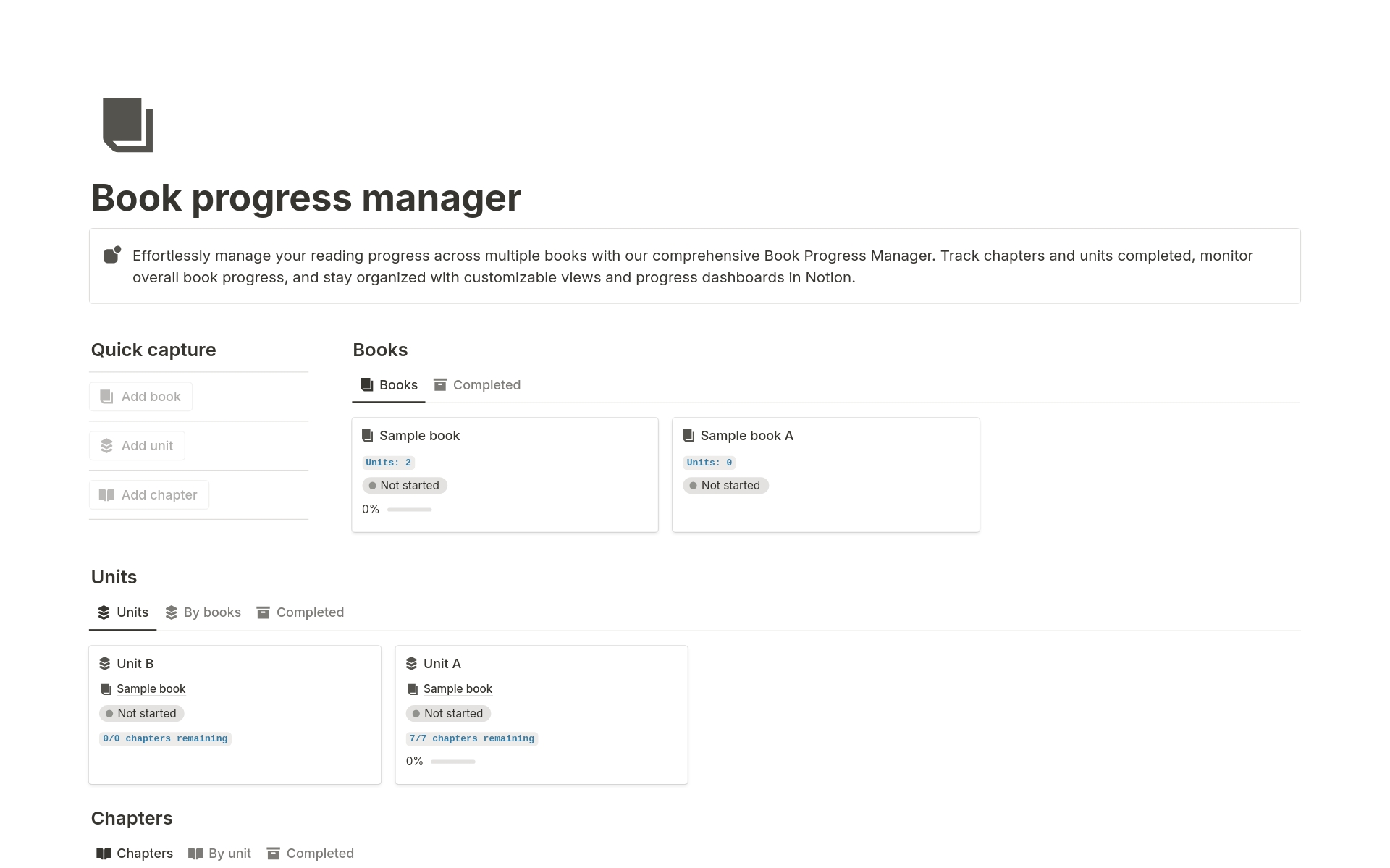Click the book icon inside Unit A card
1390x868 pixels.
point(413,688)
